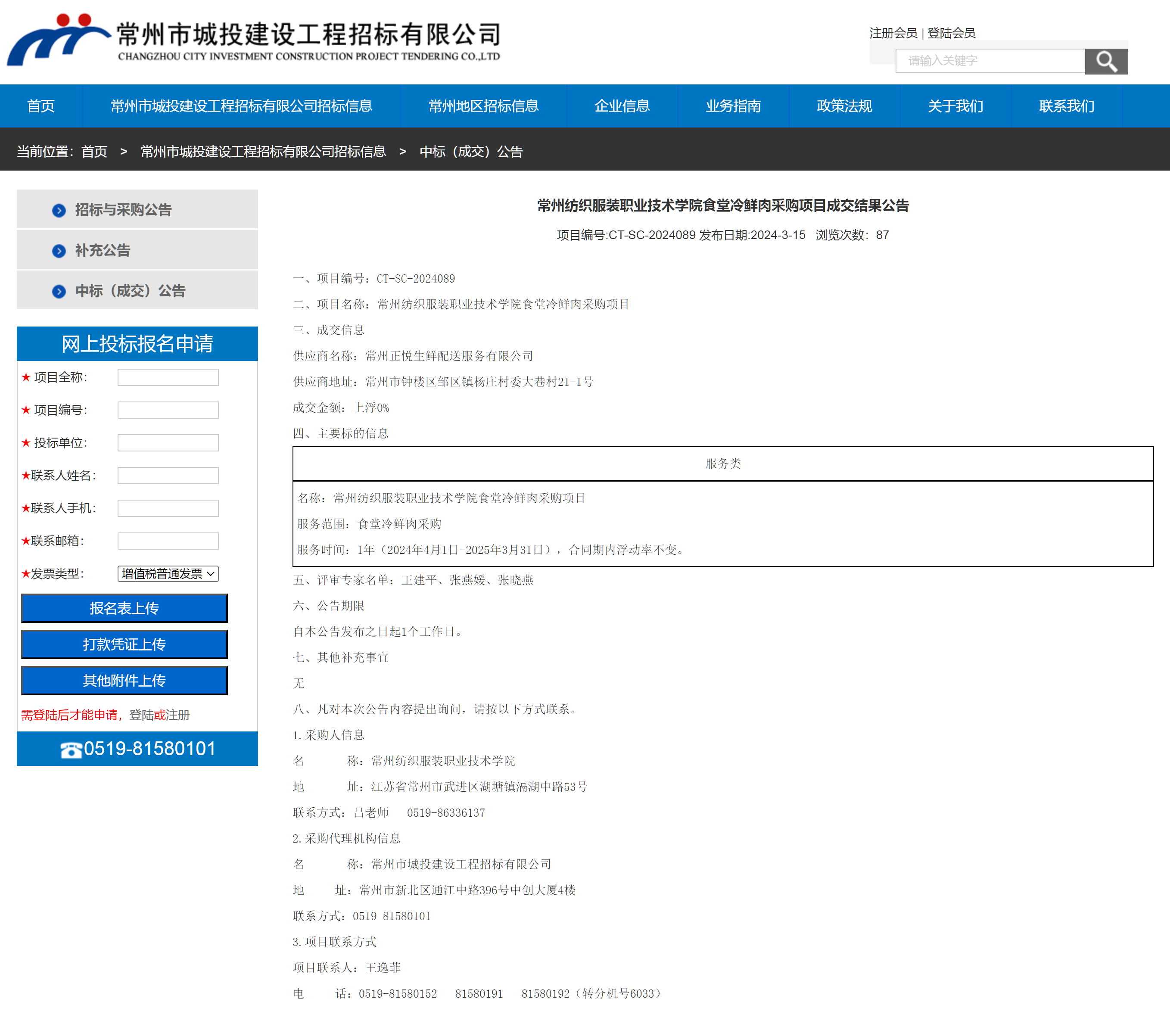Click 首页 link in the breadcrumb
1170x1036 pixels.
[94, 152]
